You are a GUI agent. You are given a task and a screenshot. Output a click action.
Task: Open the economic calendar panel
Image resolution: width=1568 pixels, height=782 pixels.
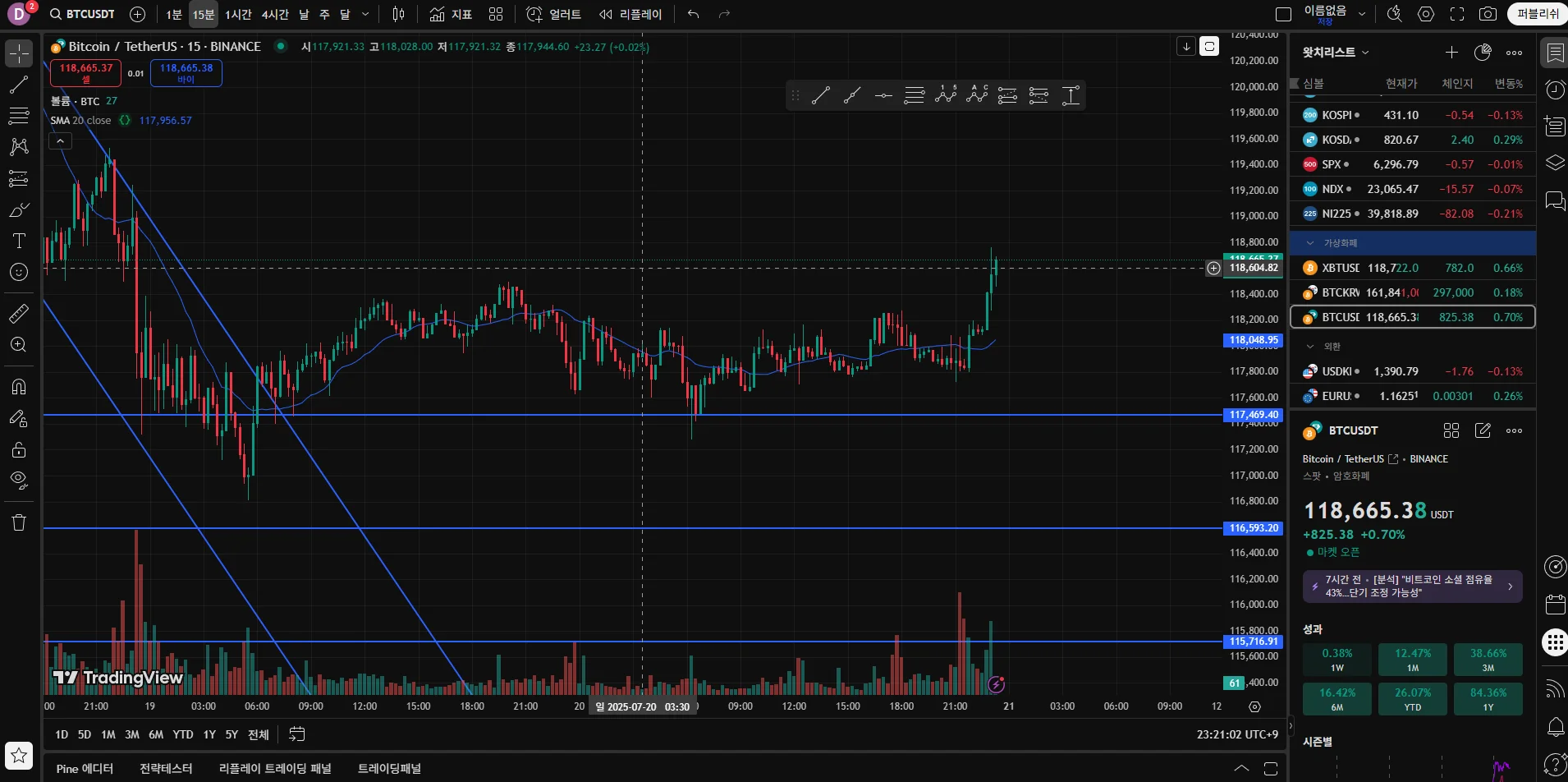point(1555,605)
